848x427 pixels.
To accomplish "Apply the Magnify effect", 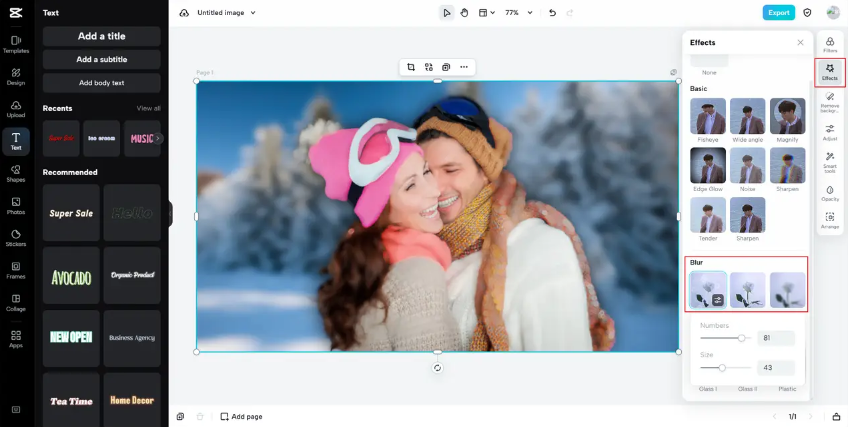I will tap(787, 116).
